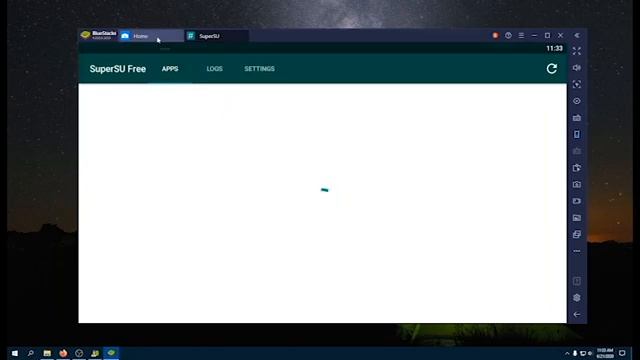
Task: Open the help question mark icon
Action: pos(508,36)
